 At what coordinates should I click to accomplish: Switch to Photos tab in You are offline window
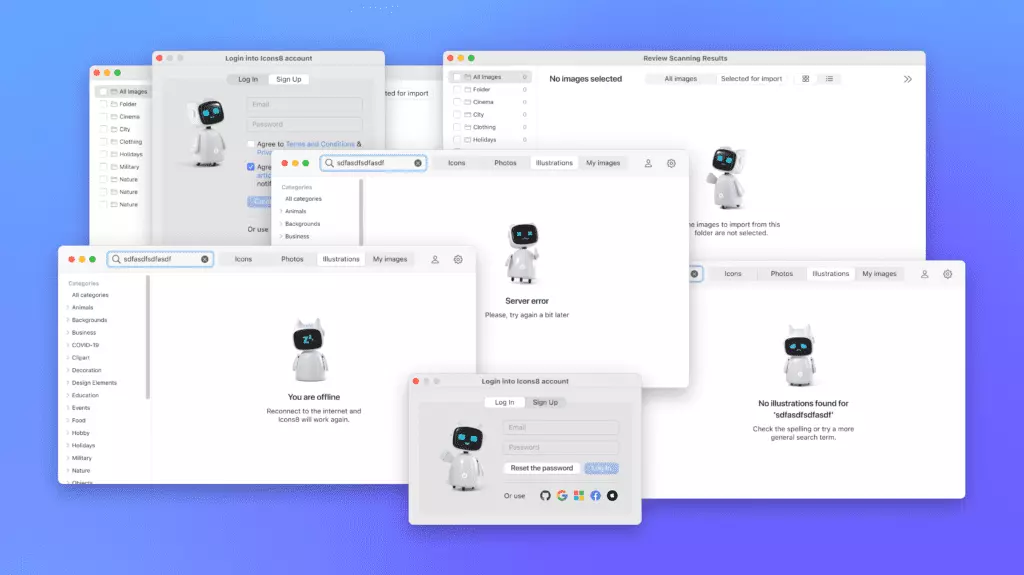[x=292, y=259]
